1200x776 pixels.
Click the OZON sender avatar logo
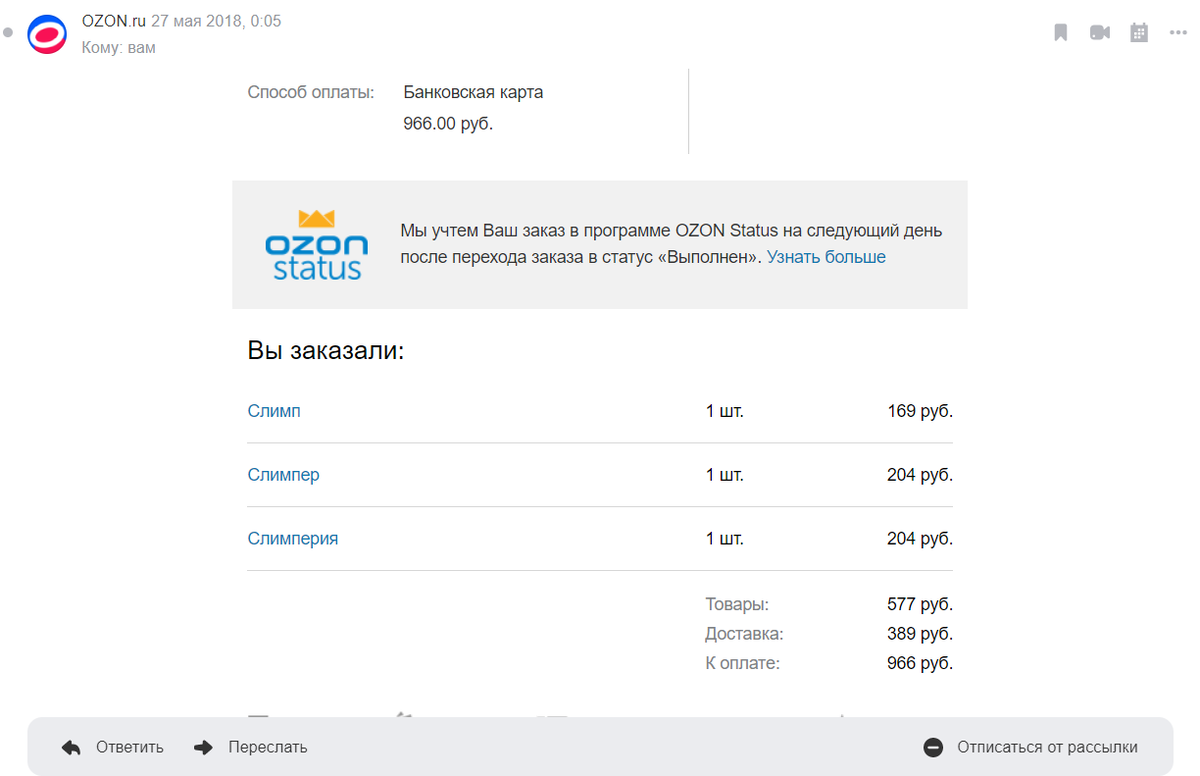tap(47, 33)
